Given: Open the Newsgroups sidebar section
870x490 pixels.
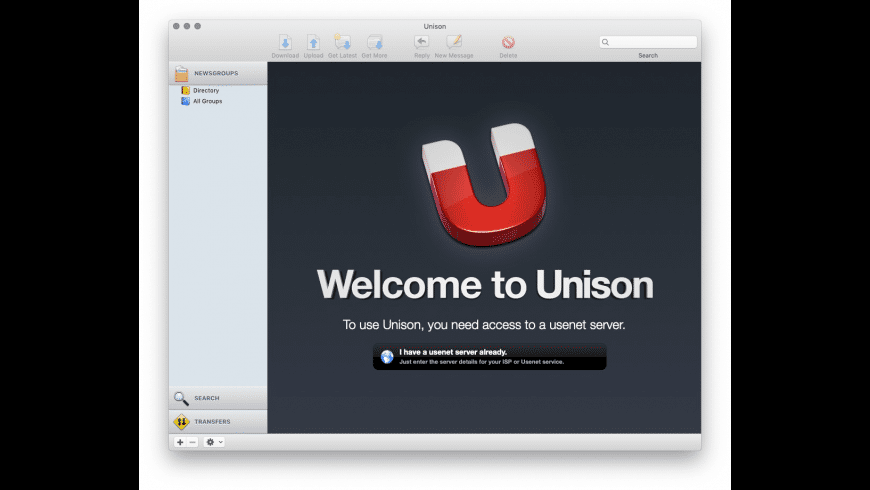Looking at the screenshot, I should (218, 73).
